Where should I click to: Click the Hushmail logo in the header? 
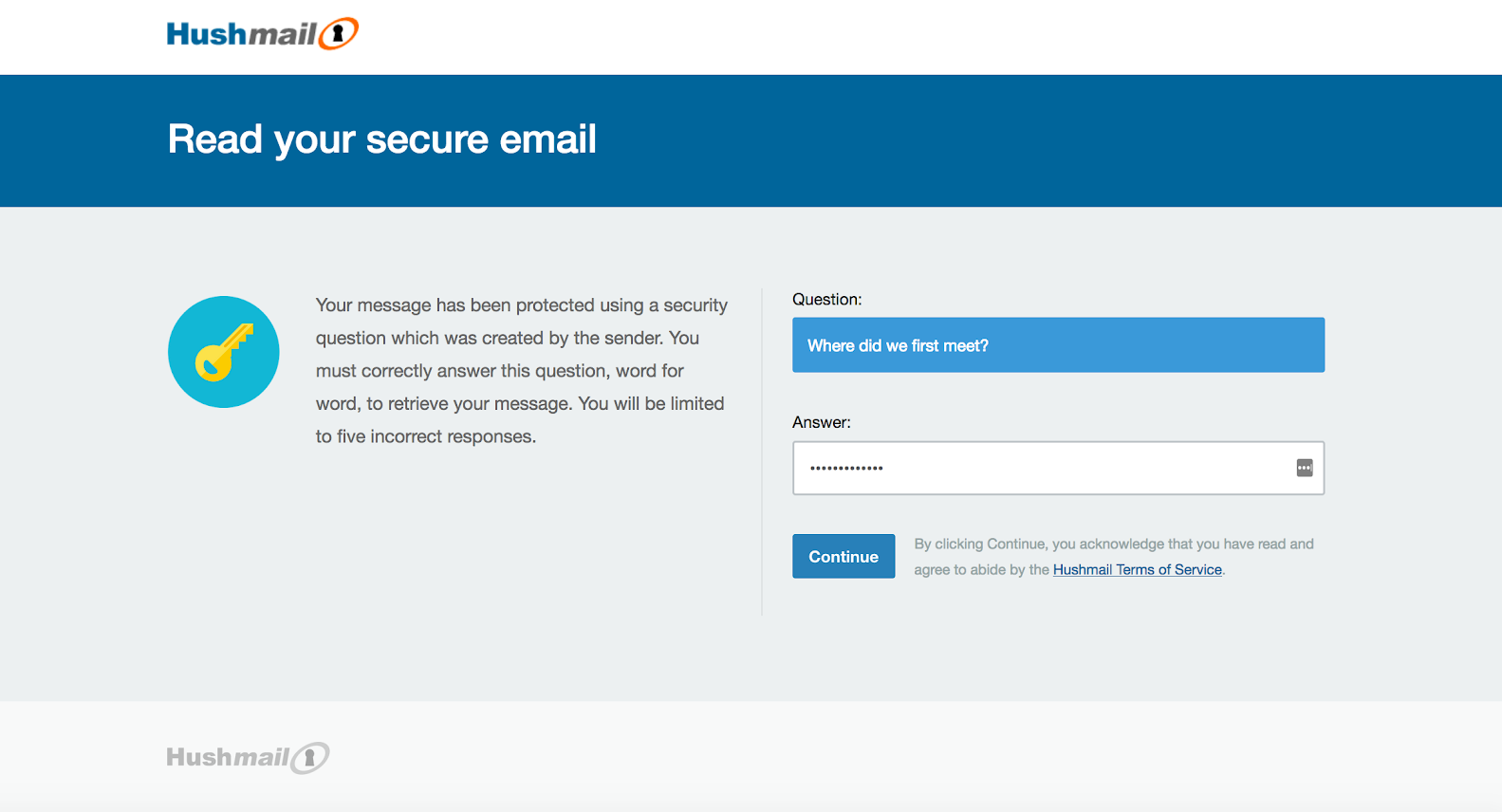pos(263,34)
